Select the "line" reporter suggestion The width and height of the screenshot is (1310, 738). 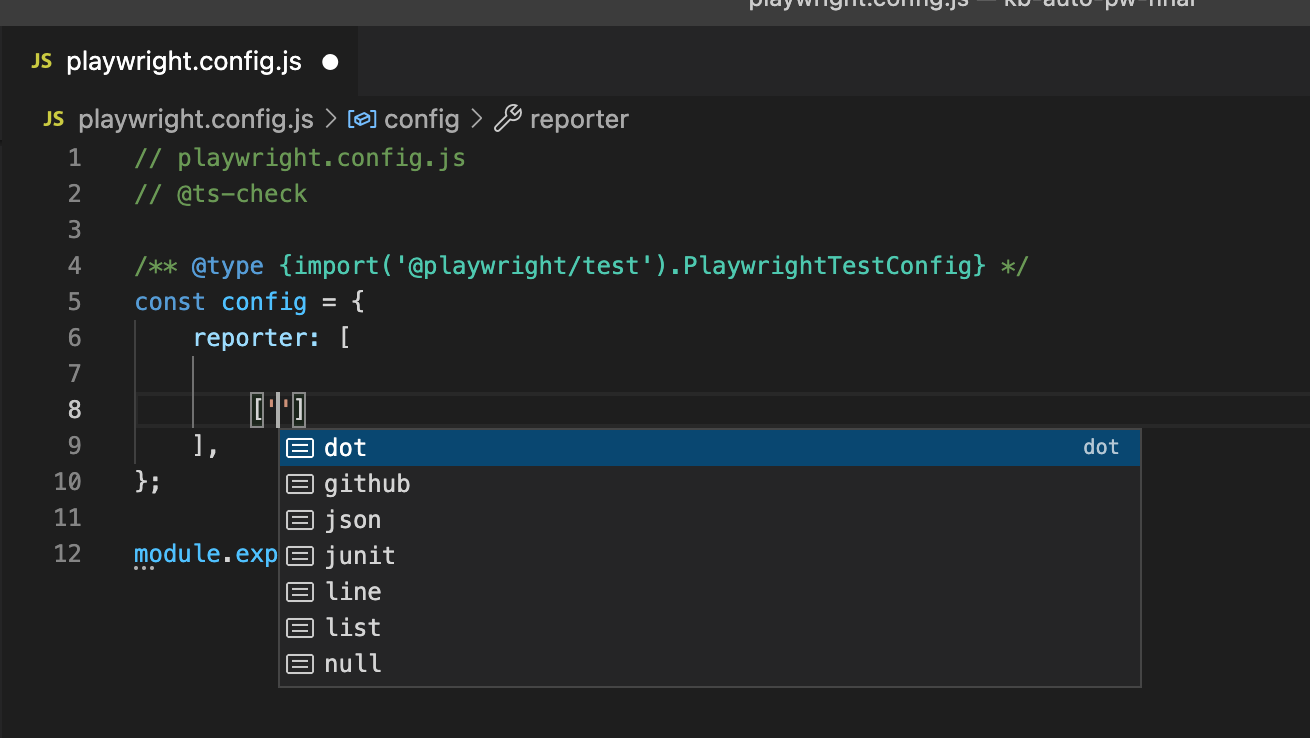tap(353, 591)
